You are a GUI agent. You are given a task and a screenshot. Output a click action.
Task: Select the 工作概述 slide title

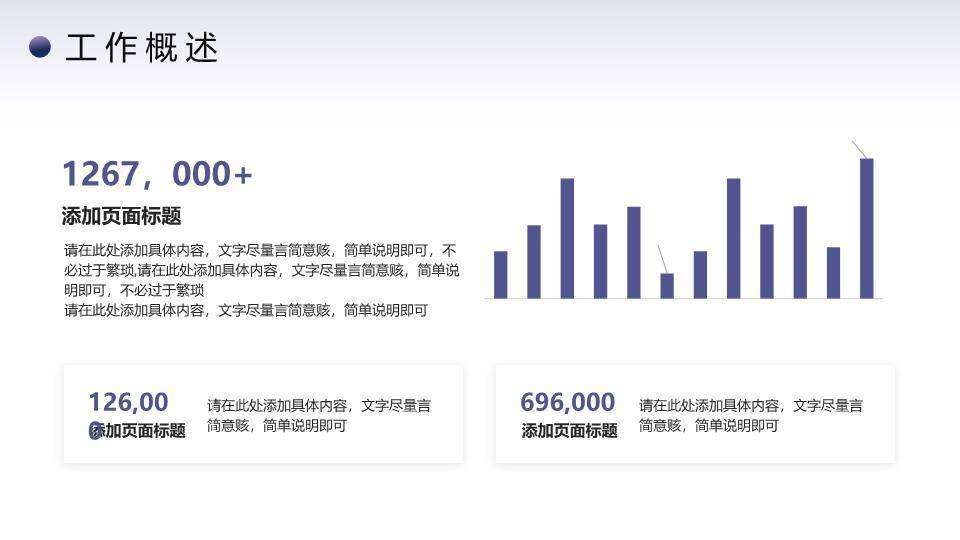coord(141,48)
